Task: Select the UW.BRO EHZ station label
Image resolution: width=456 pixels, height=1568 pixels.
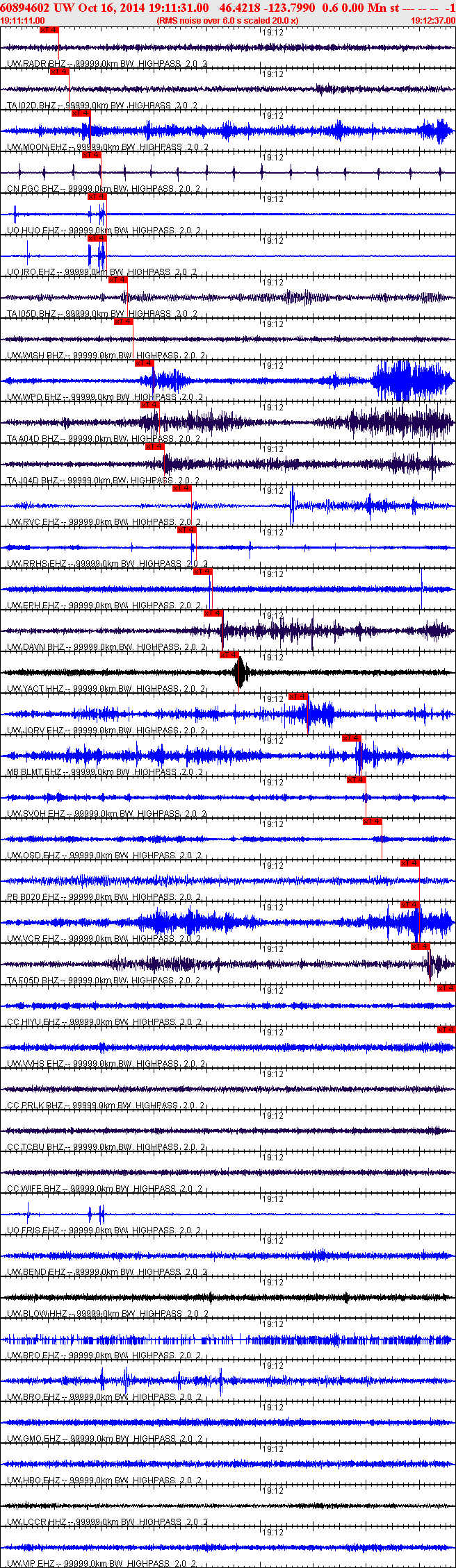Action: pos(33,1397)
